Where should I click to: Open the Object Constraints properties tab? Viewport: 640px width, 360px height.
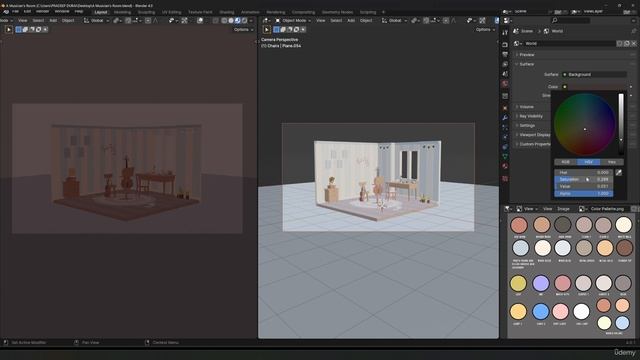click(x=505, y=147)
